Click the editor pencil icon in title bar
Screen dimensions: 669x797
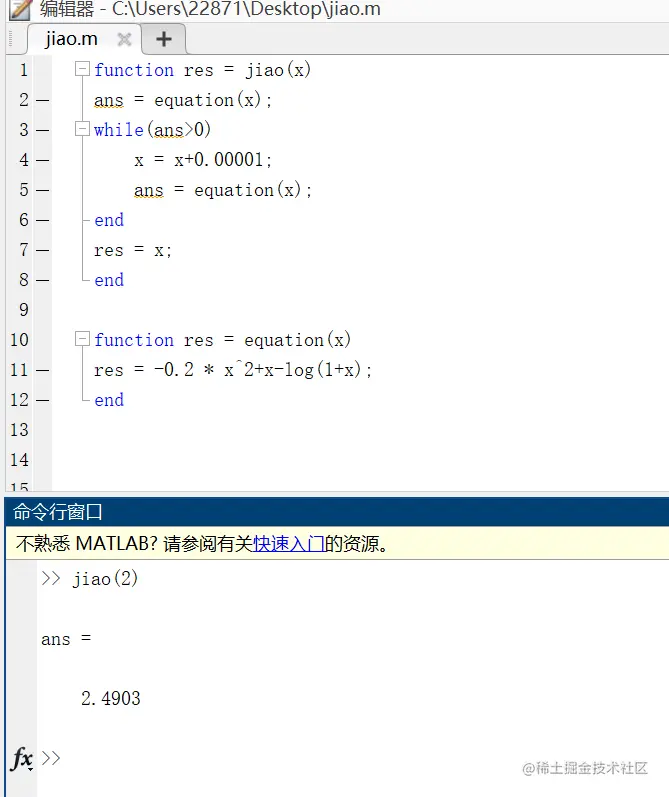tap(21, 9)
